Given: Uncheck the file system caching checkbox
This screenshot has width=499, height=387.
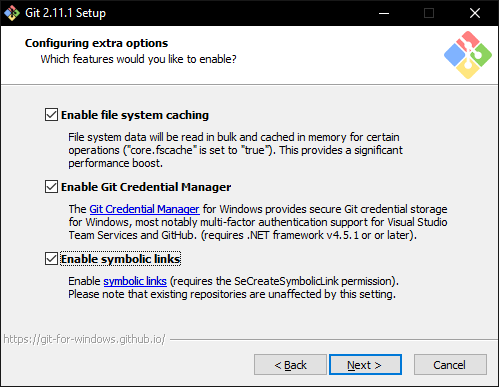Looking at the screenshot, I should [x=51, y=115].
